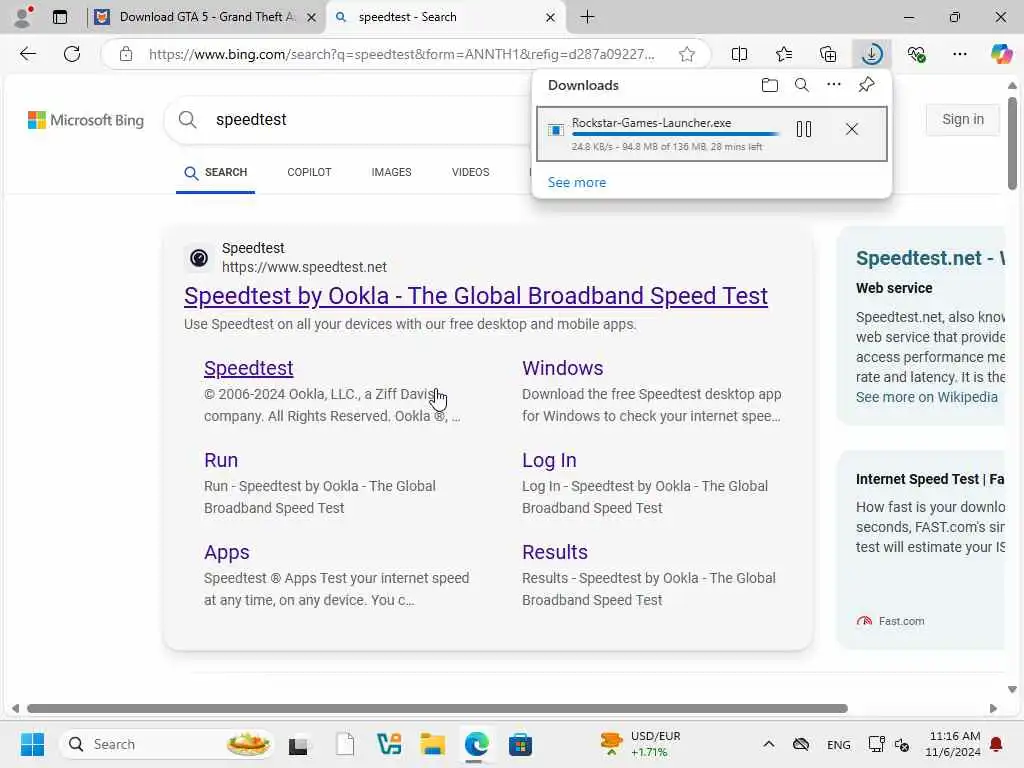The width and height of the screenshot is (1024, 768).
Task: Click the ENG language indicator
Action: click(839, 745)
